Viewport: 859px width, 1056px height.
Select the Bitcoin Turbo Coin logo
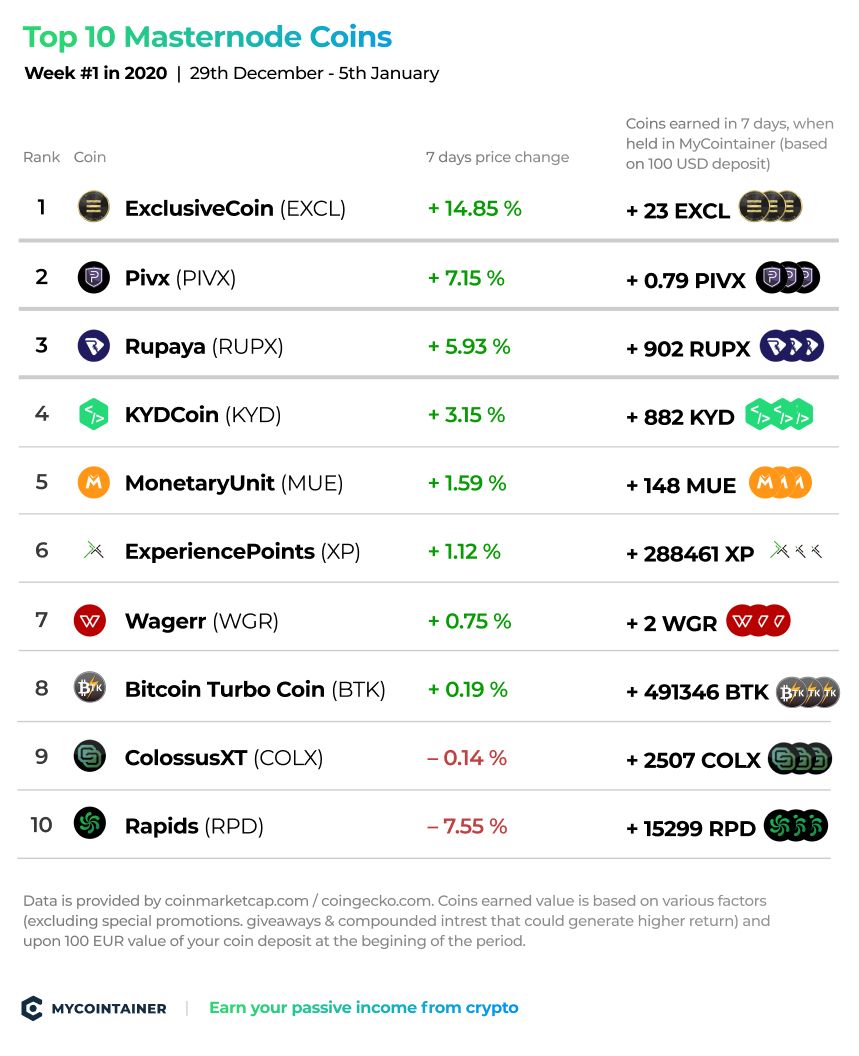tap(90, 688)
